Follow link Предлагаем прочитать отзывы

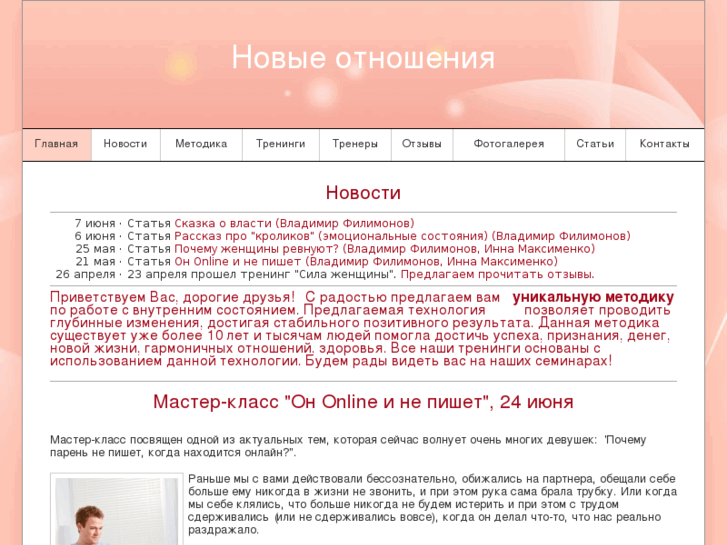pyautogui.click(x=497, y=275)
